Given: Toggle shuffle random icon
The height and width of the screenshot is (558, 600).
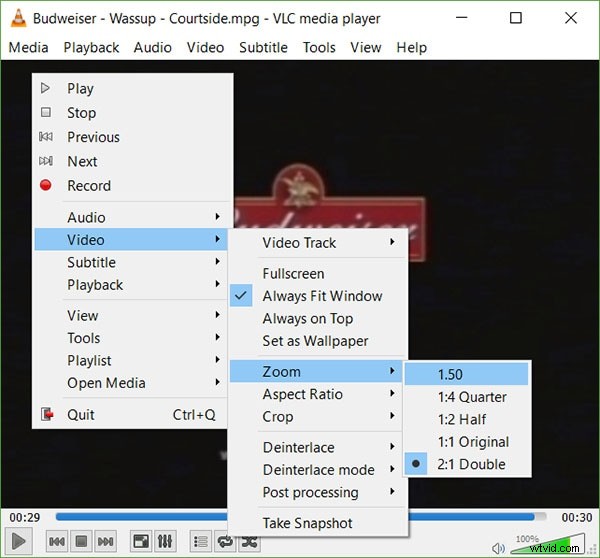Looking at the screenshot, I should pos(249,543).
